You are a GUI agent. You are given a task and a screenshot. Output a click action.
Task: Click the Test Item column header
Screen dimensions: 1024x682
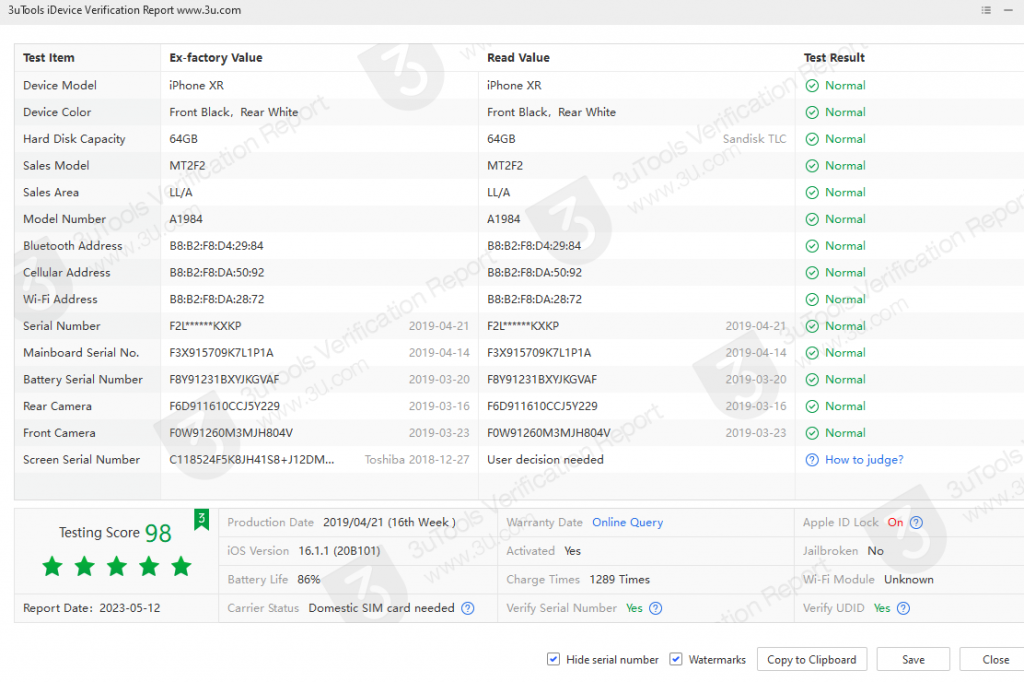[x=49, y=57]
